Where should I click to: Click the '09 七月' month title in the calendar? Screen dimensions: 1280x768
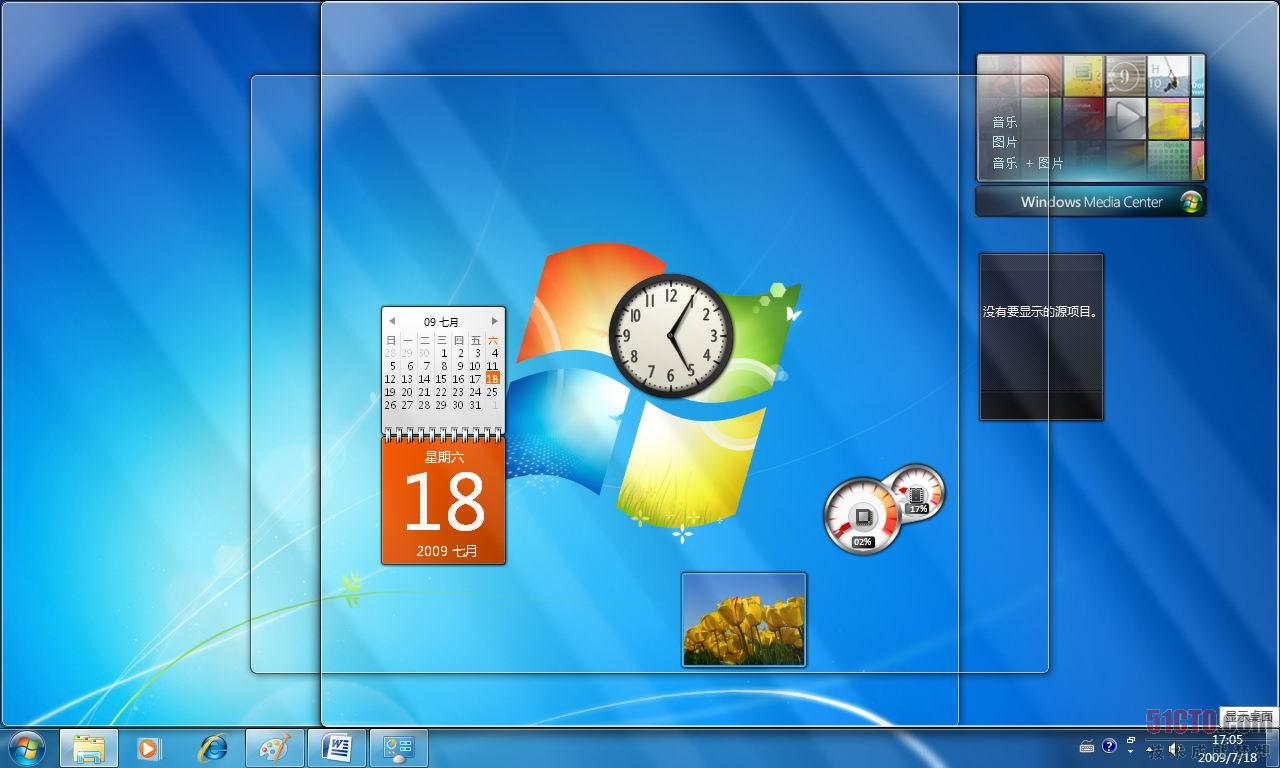[x=441, y=322]
